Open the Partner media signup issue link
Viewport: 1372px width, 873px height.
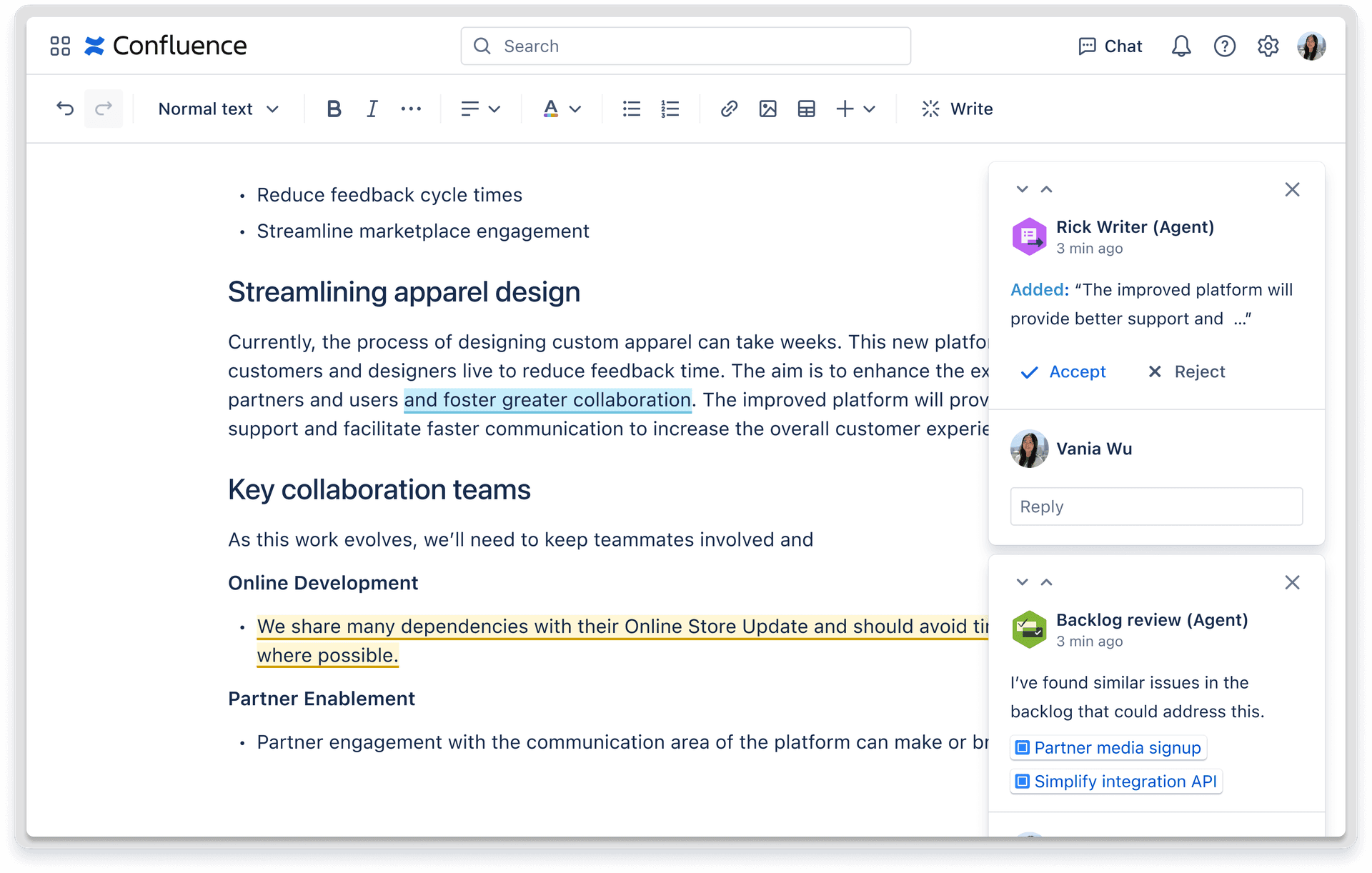point(1109,747)
